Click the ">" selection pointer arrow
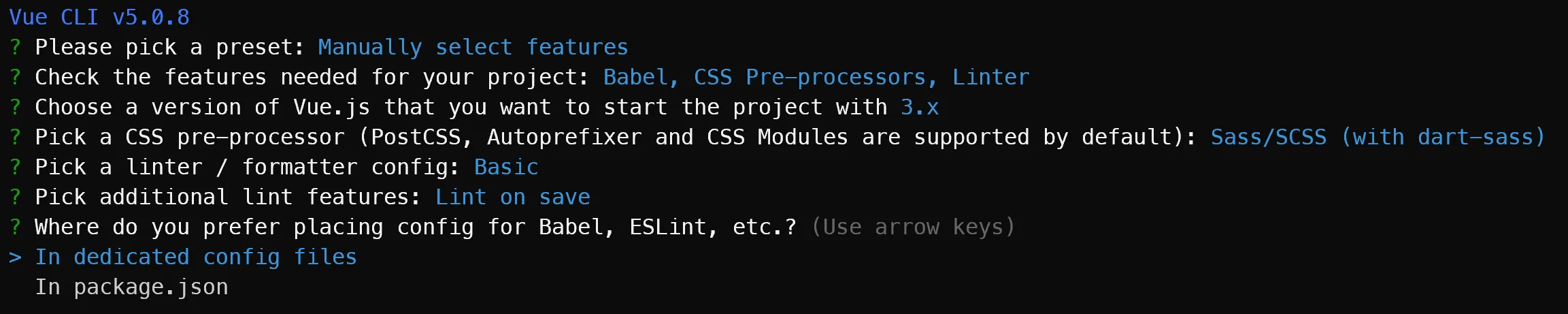1568x314 pixels. coord(15,257)
